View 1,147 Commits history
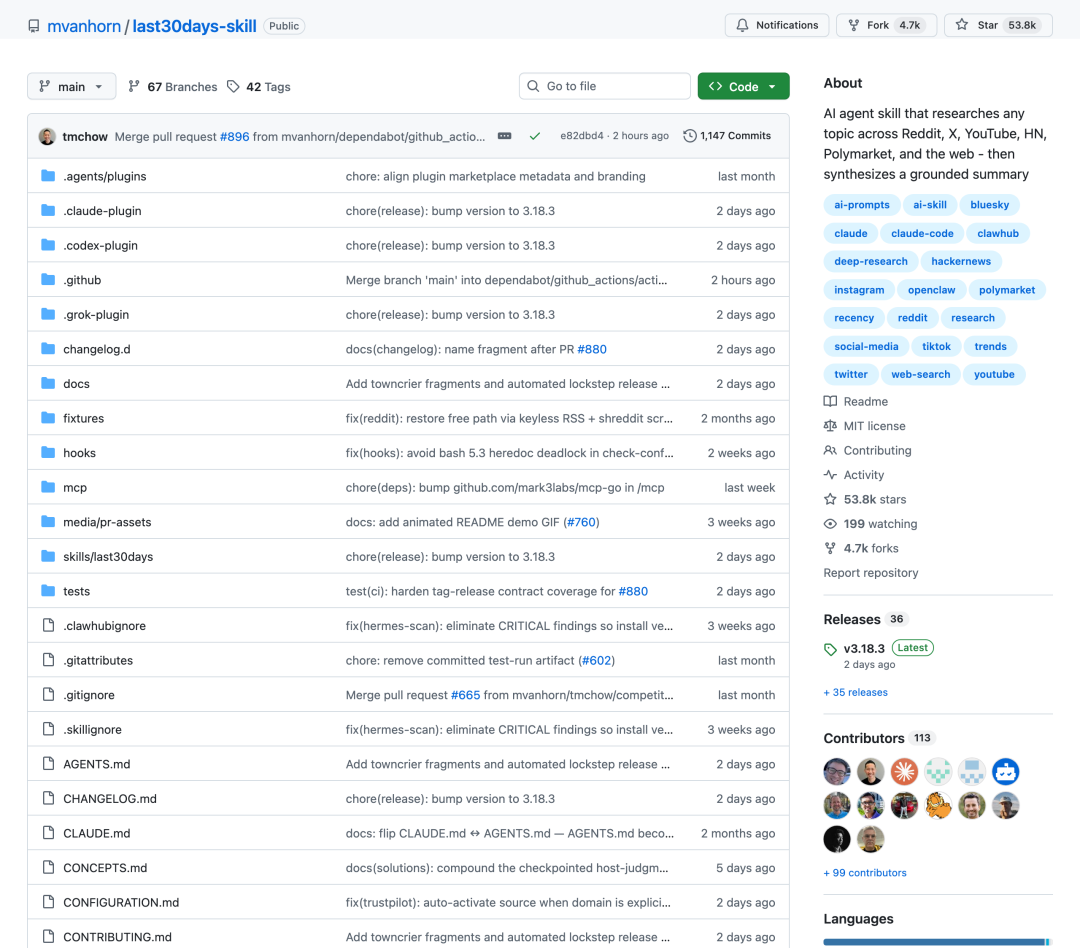 [x=727, y=136]
